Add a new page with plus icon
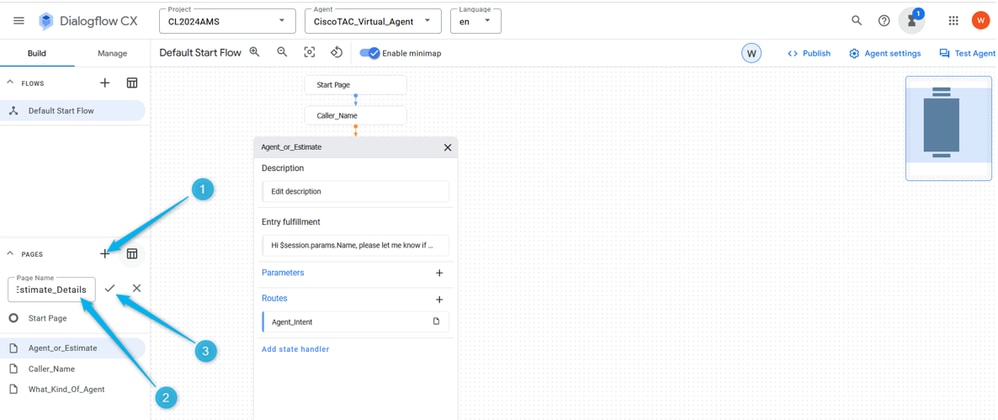This screenshot has height=420, width=998. tap(105, 253)
